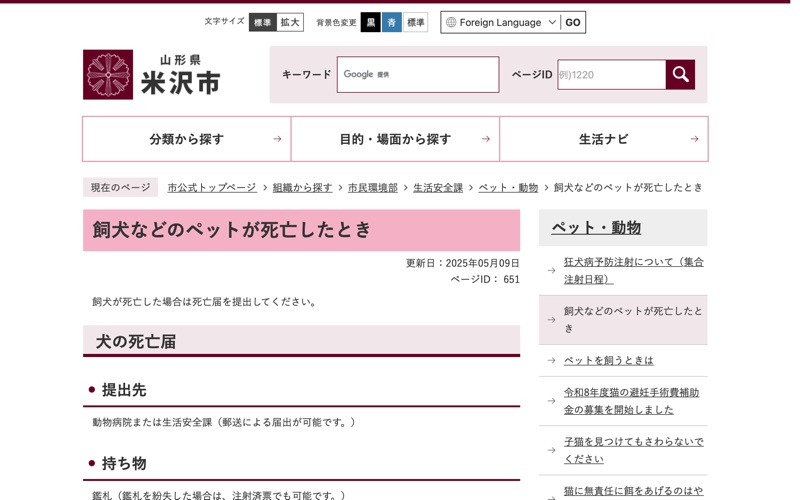Click the GO button for language
Screen dimensions: 800x500
pos(572,22)
